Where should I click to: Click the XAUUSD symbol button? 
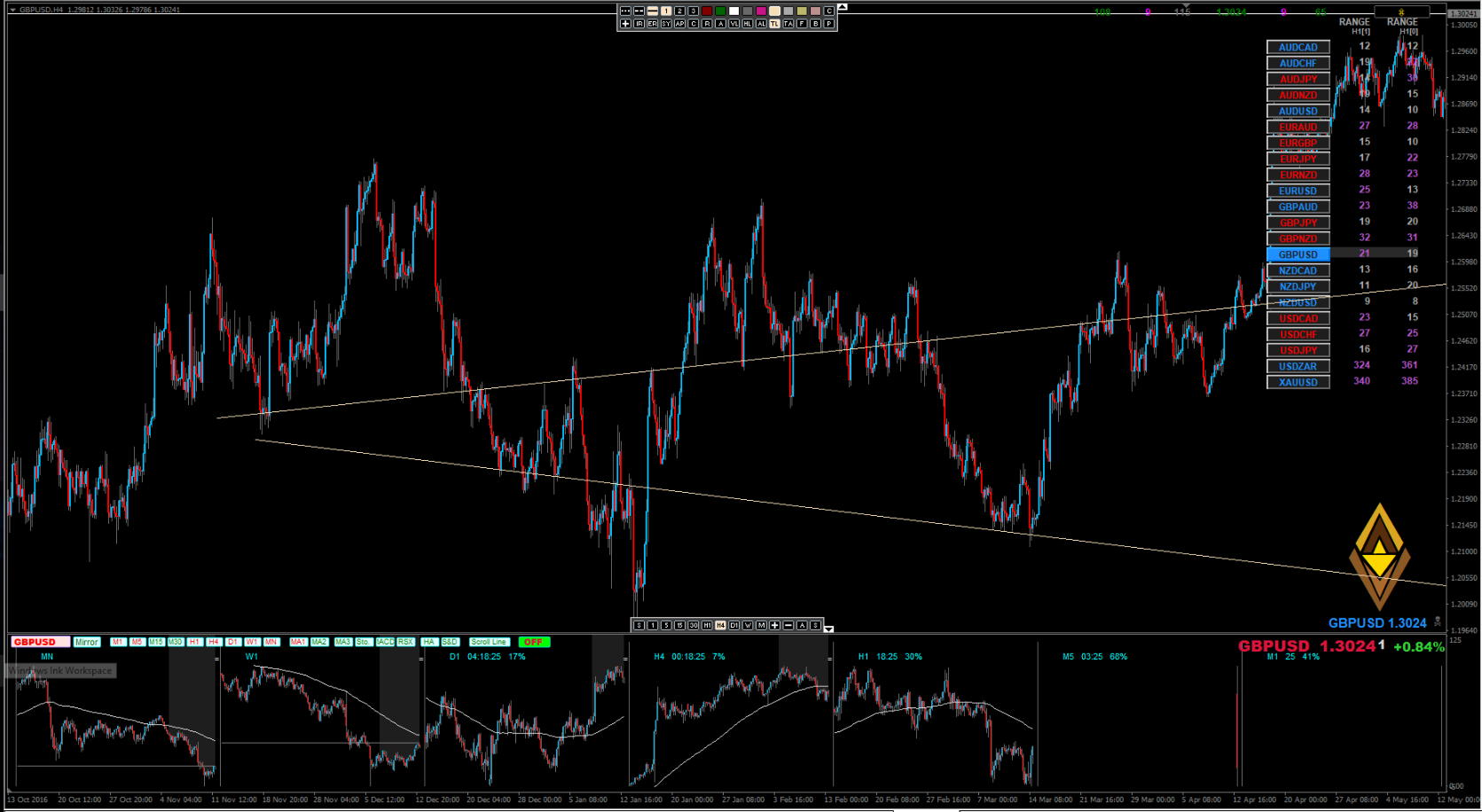pyautogui.click(x=1298, y=382)
